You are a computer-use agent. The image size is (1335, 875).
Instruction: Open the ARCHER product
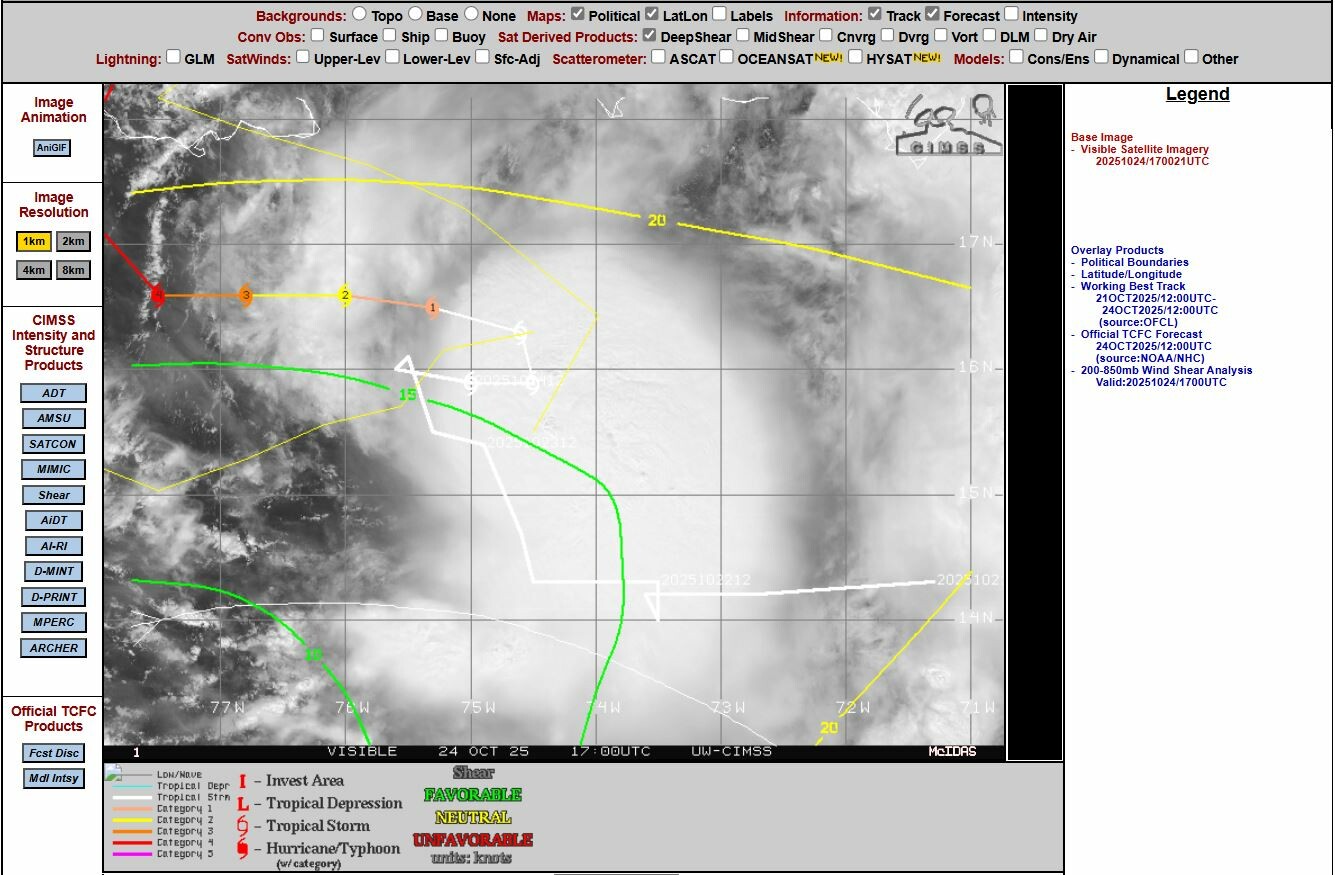[54, 648]
